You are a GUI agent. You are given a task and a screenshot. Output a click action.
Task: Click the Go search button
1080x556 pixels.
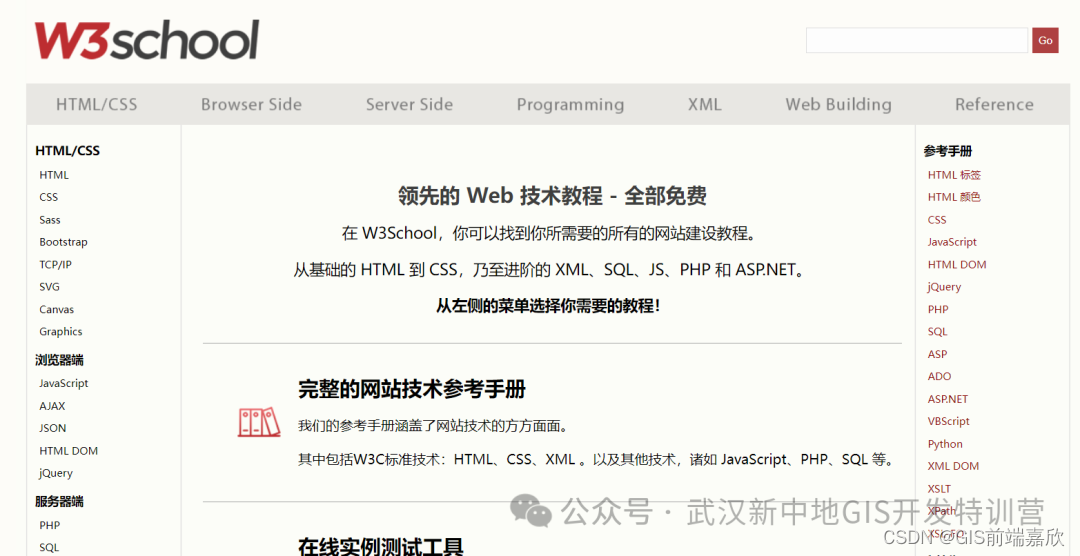pos(1045,40)
